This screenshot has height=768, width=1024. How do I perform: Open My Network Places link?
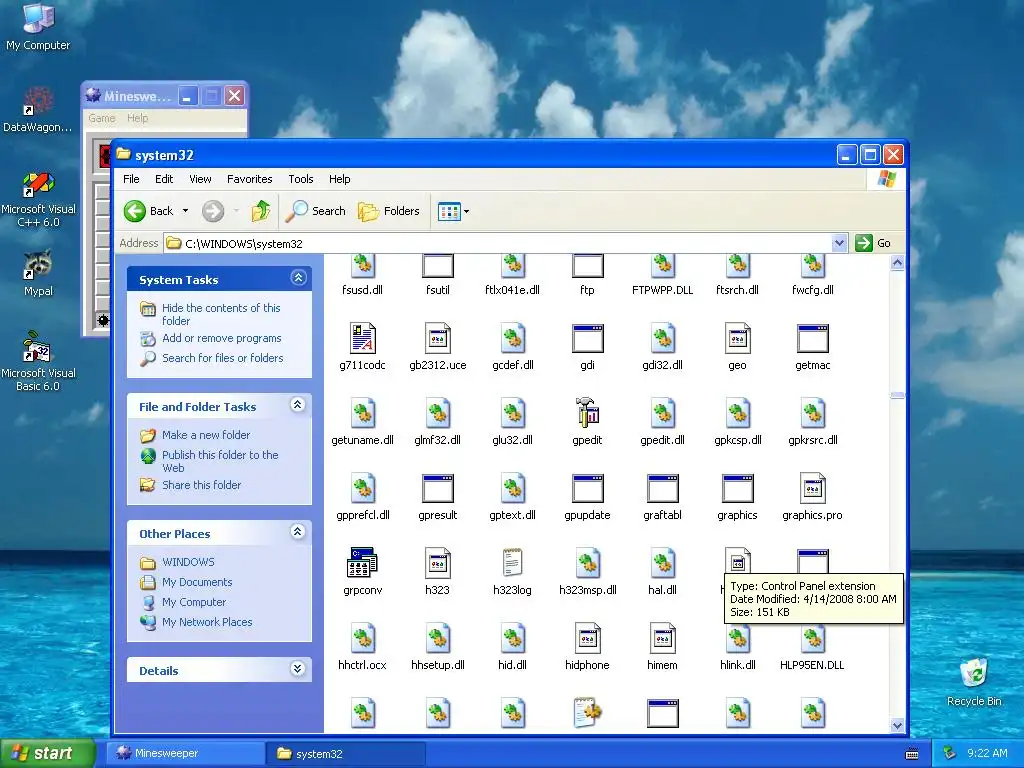coord(207,622)
